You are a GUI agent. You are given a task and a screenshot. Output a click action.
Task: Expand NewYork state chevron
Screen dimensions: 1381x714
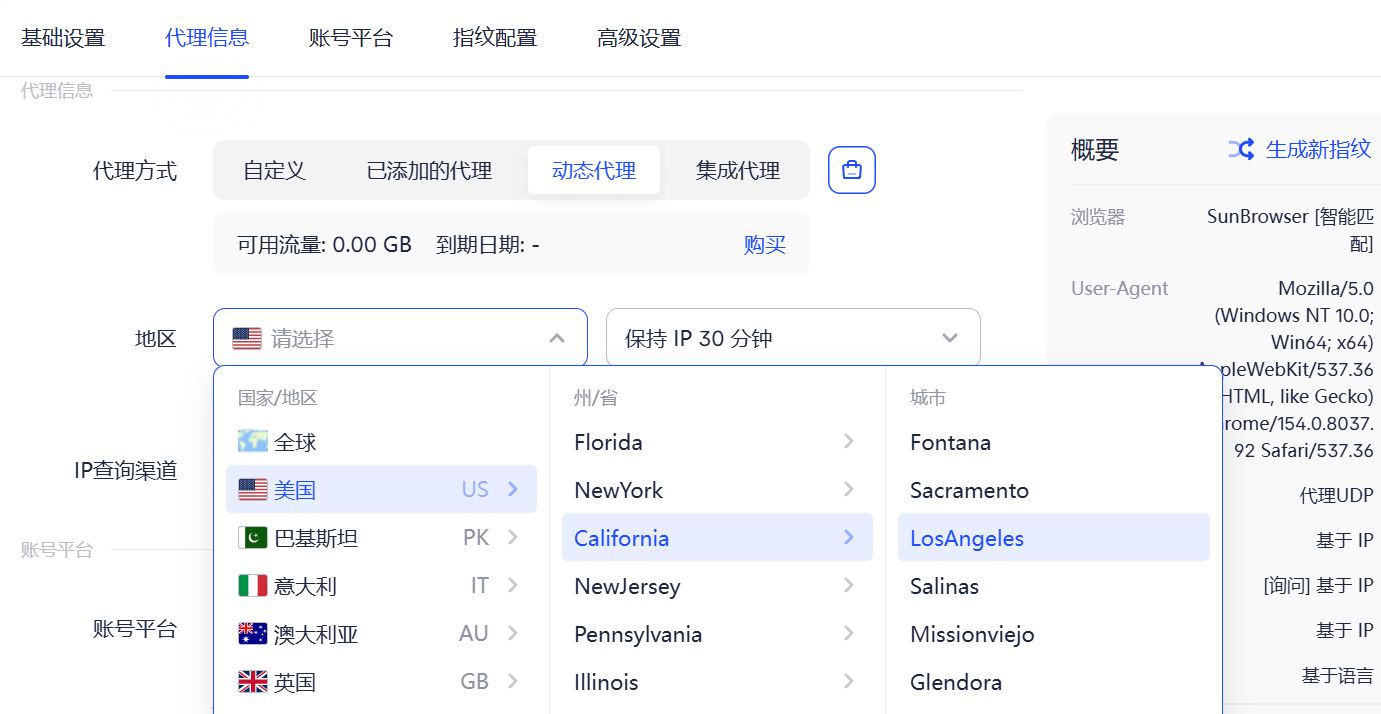849,489
